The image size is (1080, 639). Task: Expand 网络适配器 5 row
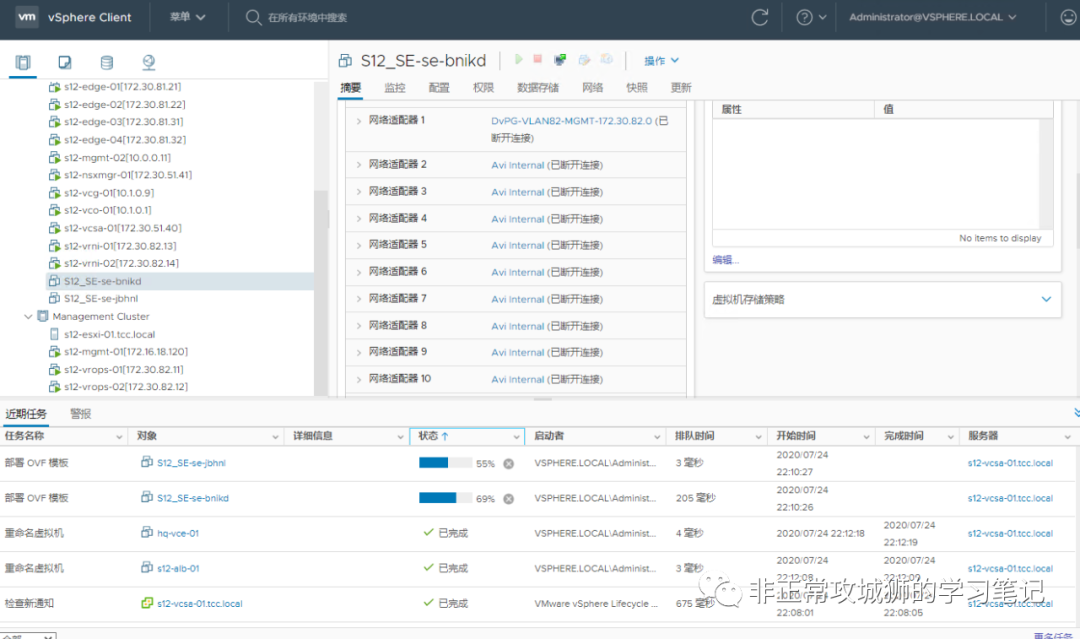coord(359,245)
